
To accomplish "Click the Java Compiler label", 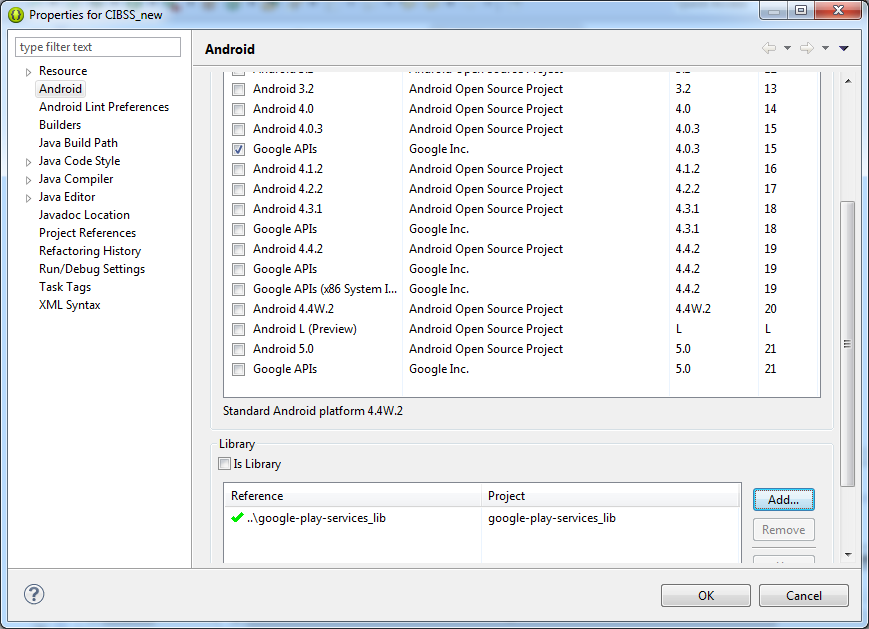I will click(76, 178).
